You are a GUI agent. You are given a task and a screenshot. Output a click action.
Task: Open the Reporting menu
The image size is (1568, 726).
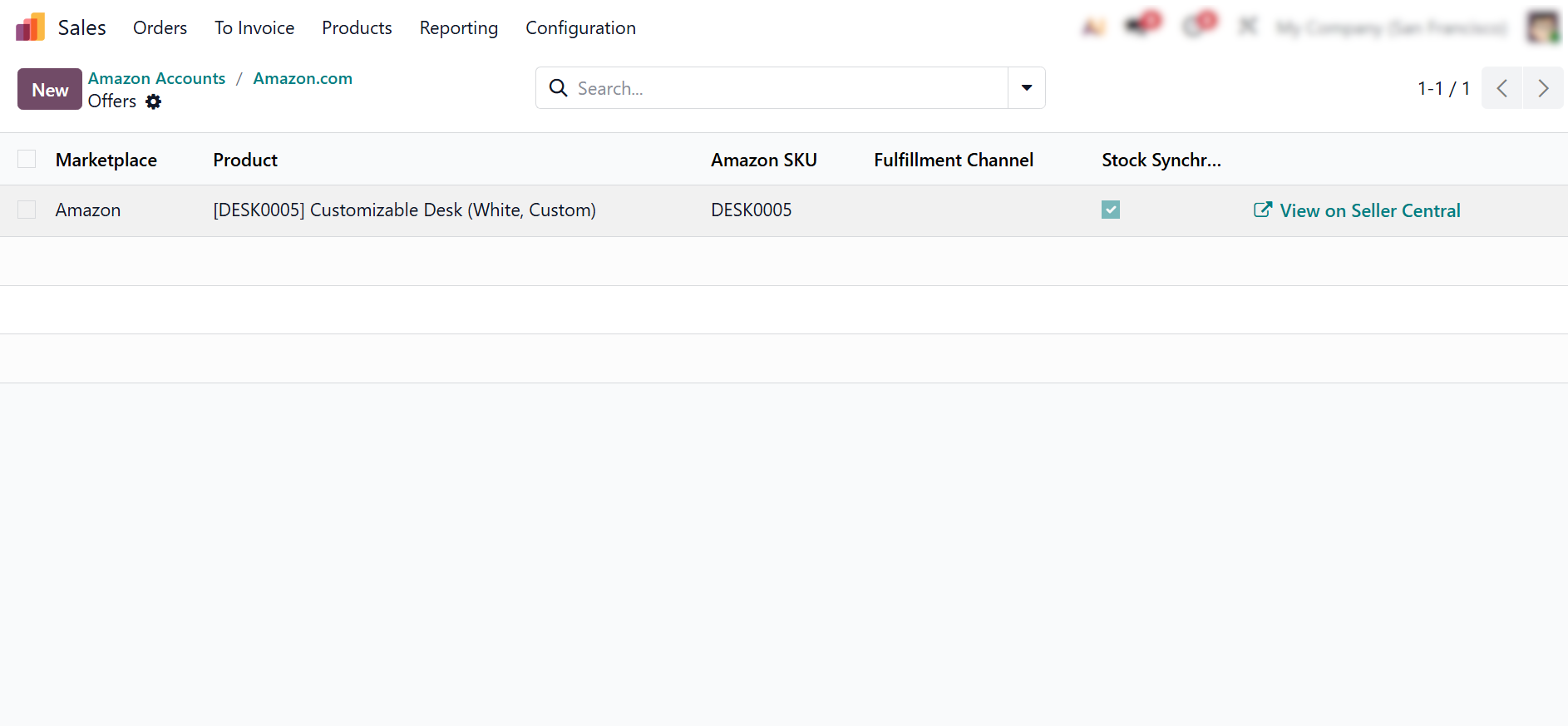(458, 27)
